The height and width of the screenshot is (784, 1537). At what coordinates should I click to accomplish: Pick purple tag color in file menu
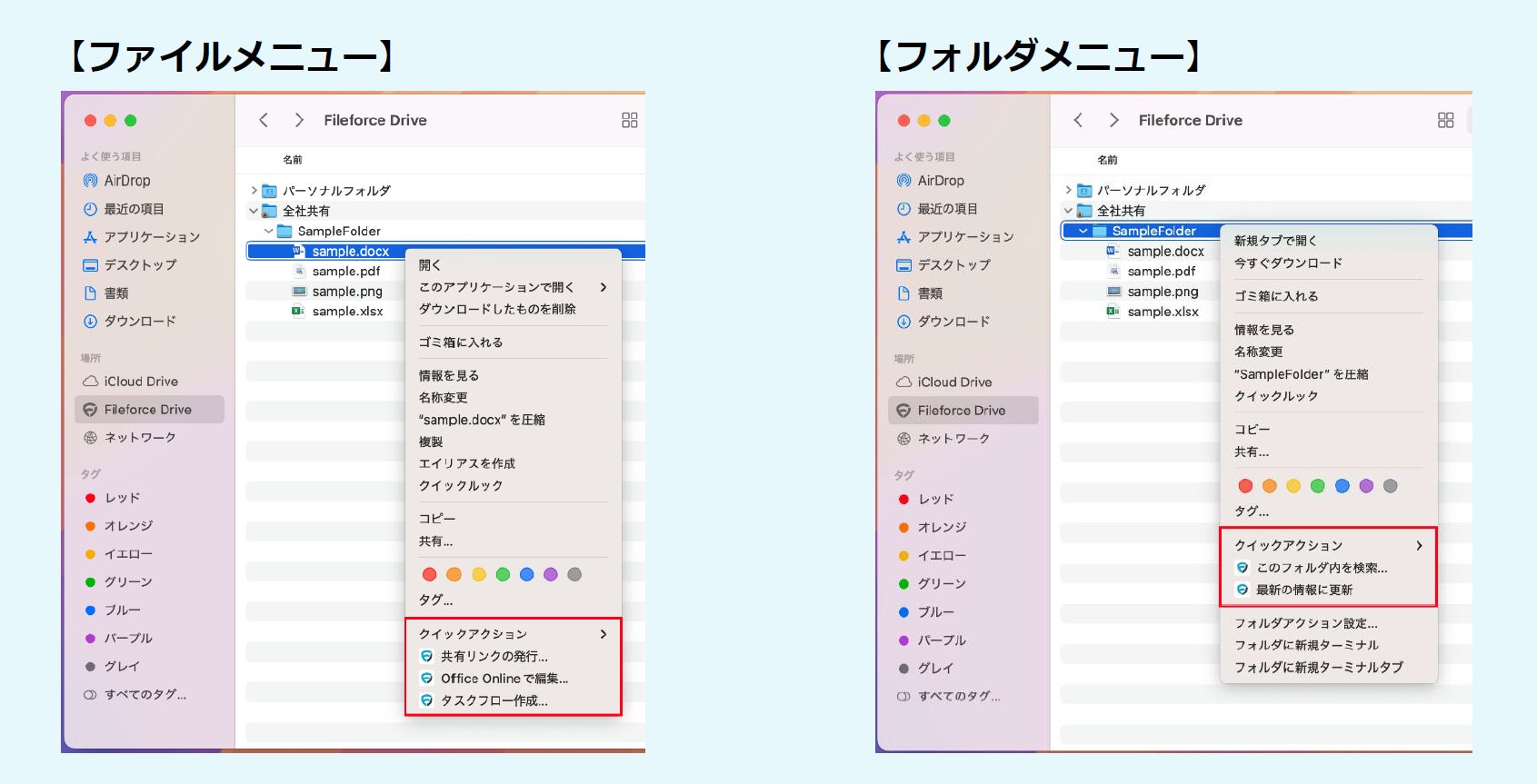coord(550,574)
